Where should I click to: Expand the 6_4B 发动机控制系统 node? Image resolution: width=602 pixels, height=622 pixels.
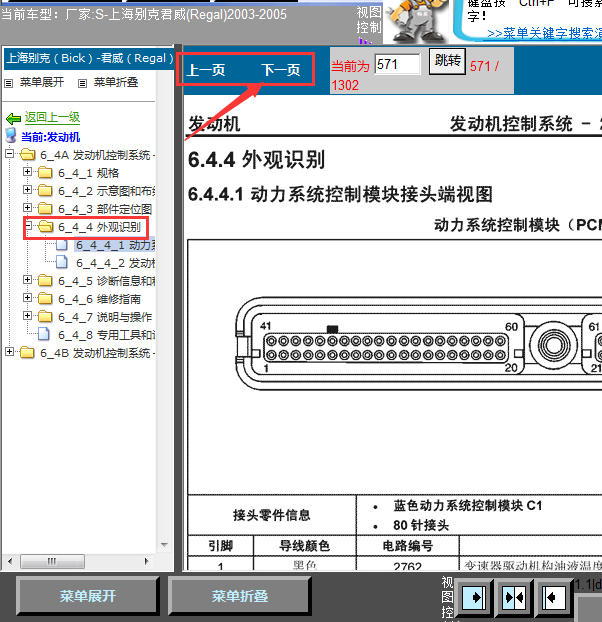click(x=10, y=351)
